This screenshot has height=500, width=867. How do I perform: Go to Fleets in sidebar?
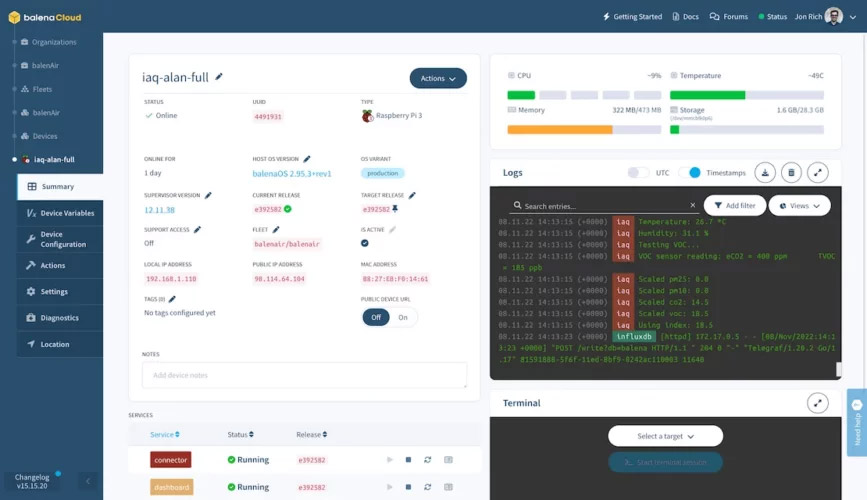(x=36, y=89)
